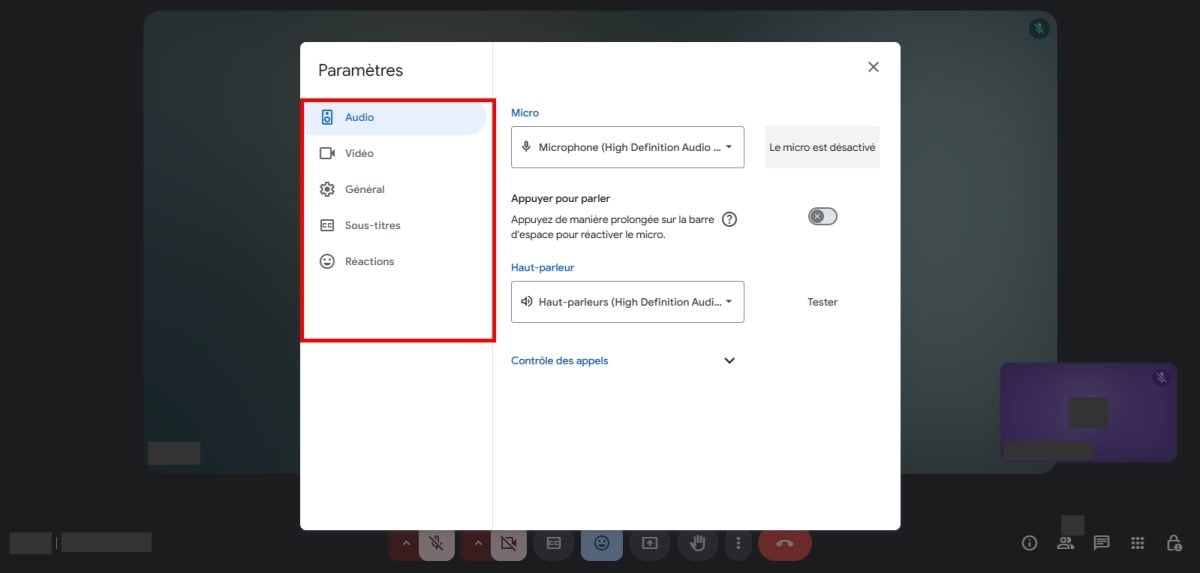This screenshot has height=573, width=1200.
Task: Unmute the microphone in the bottom bar
Action: (x=436, y=543)
